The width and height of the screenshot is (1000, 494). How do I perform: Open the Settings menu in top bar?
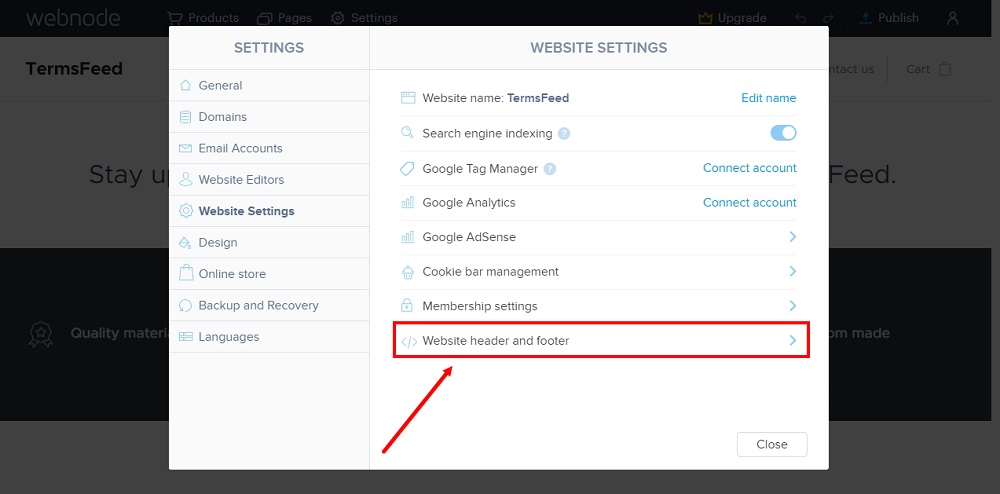tap(364, 18)
